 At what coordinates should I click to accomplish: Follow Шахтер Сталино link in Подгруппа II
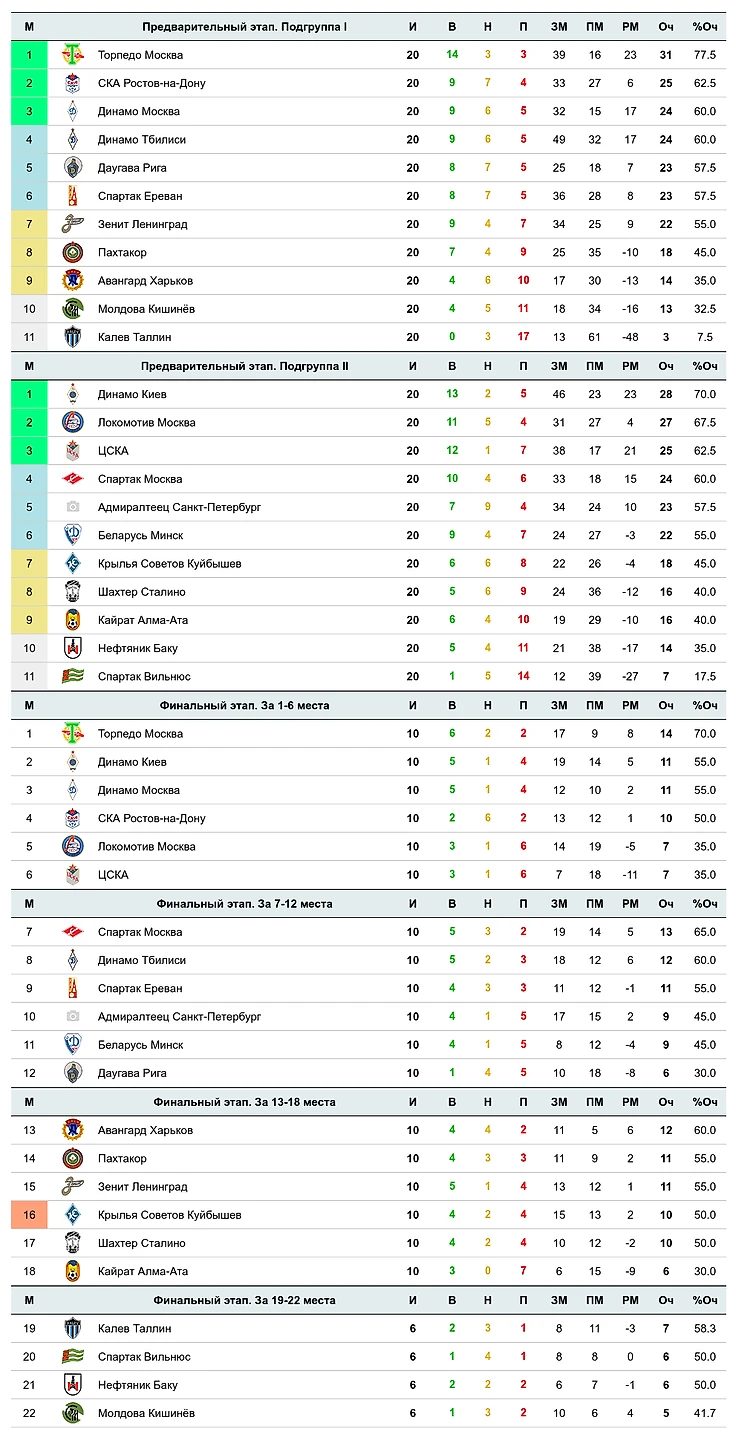pos(143,592)
